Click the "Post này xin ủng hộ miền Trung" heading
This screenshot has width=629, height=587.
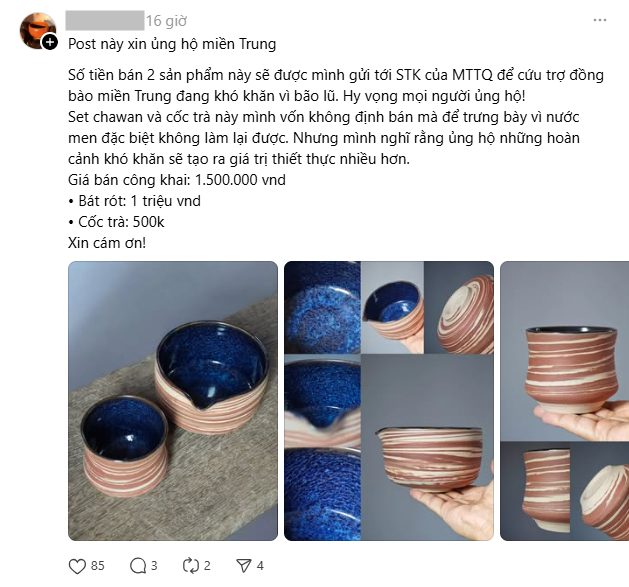(x=172, y=44)
